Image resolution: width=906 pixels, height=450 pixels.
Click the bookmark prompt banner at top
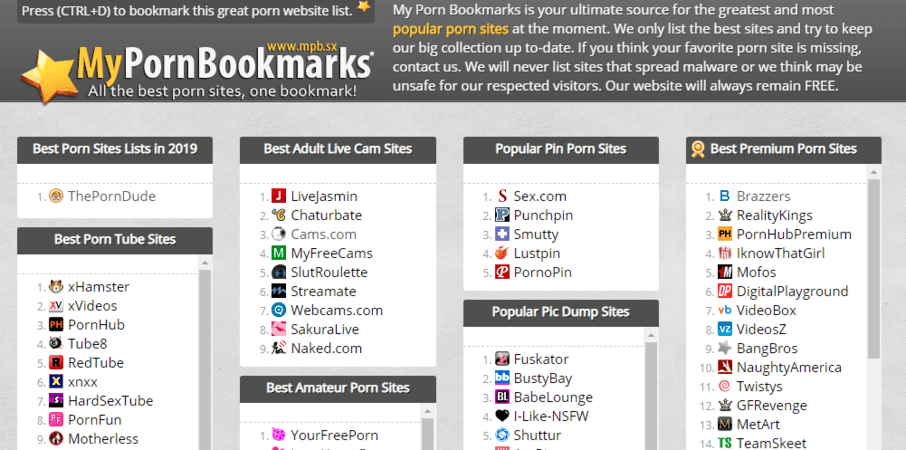(186, 11)
